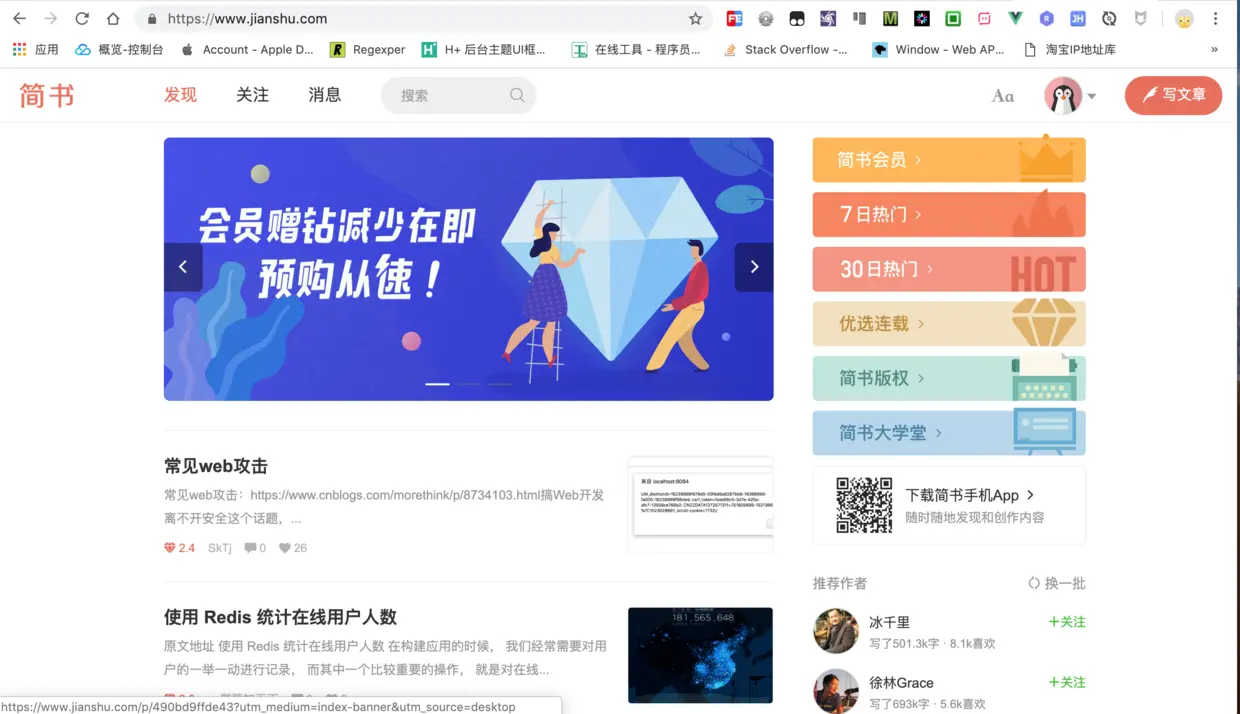Select the second carousel slide dot
The image size is (1240, 714).
468,383
